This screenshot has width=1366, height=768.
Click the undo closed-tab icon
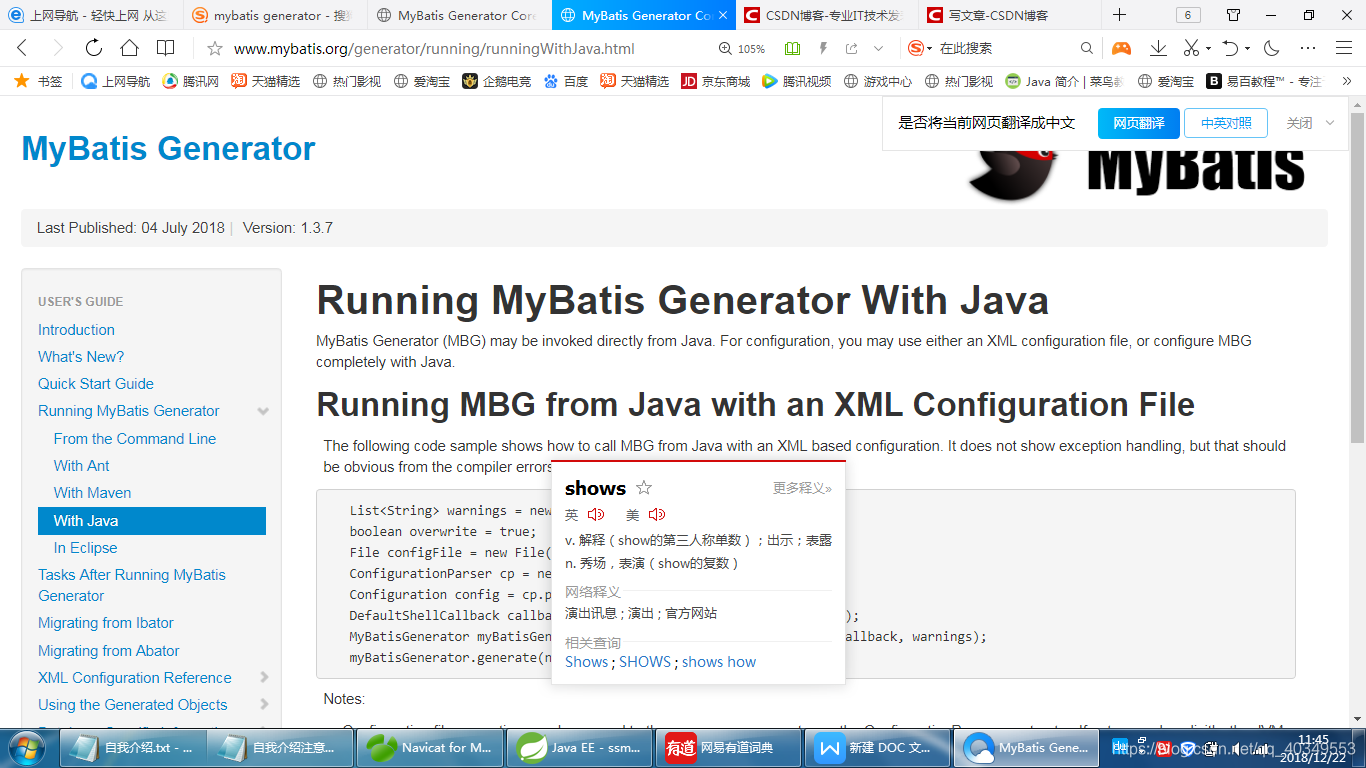[x=1231, y=48]
